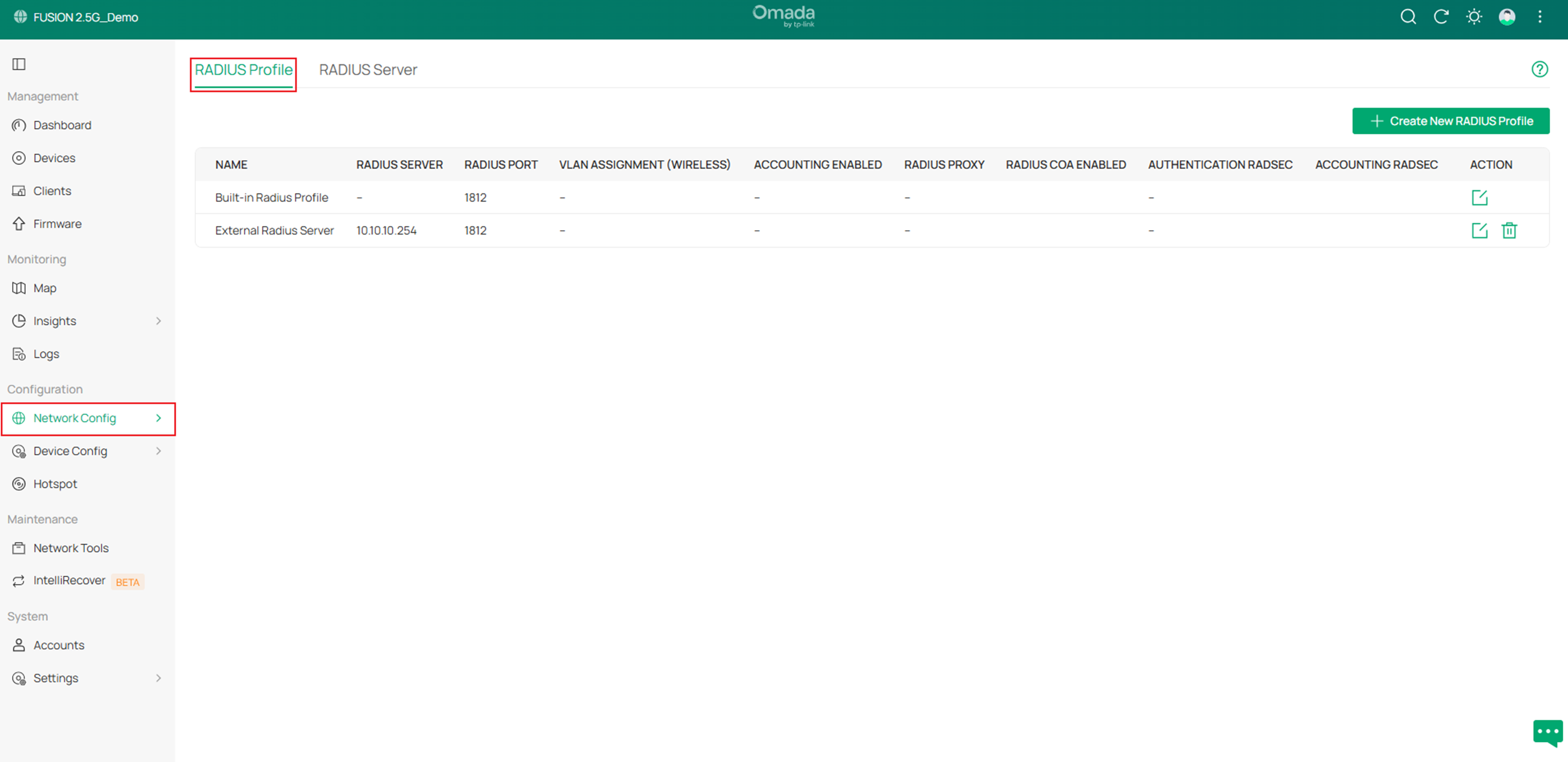Open Firmware menu item
Image resolution: width=1568 pixels, height=762 pixels.
pos(57,223)
